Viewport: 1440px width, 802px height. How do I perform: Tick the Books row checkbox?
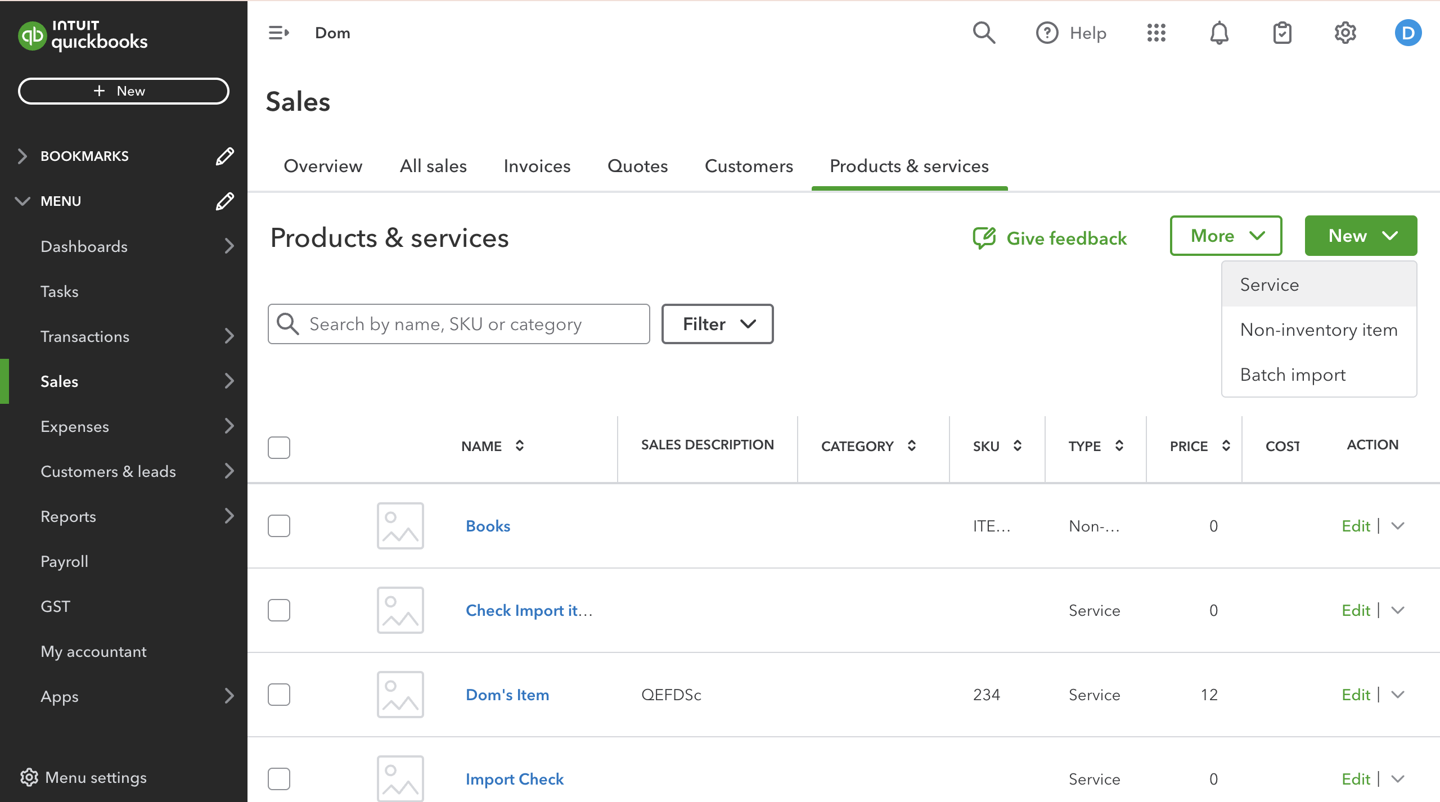click(279, 526)
